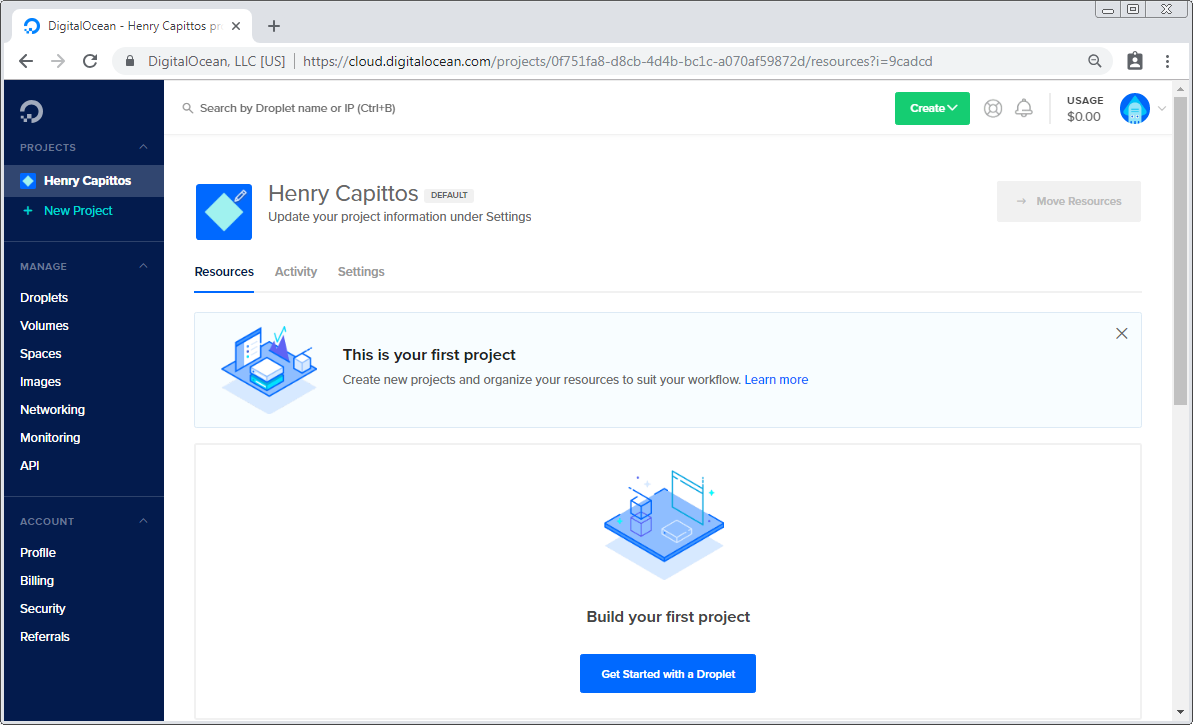The height and width of the screenshot is (725, 1193).
Task: Click the search magnifier icon
Action: [188, 108]
